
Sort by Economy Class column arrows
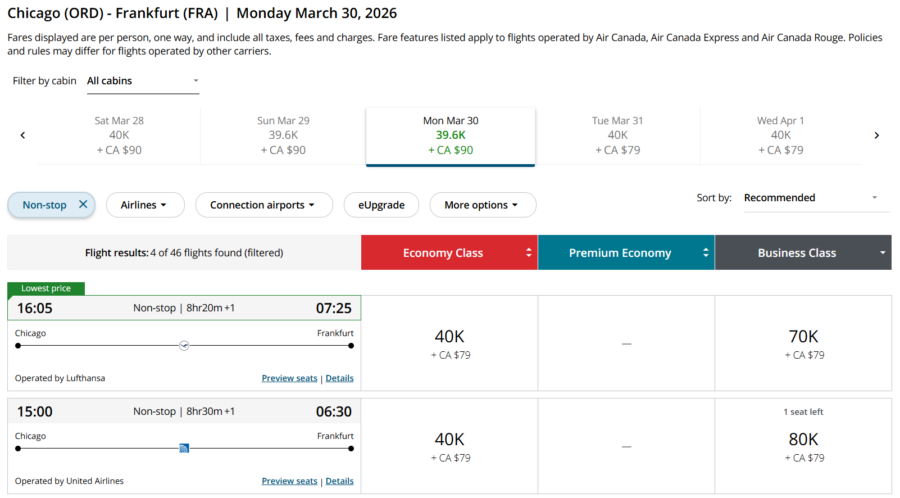[529, 252]
